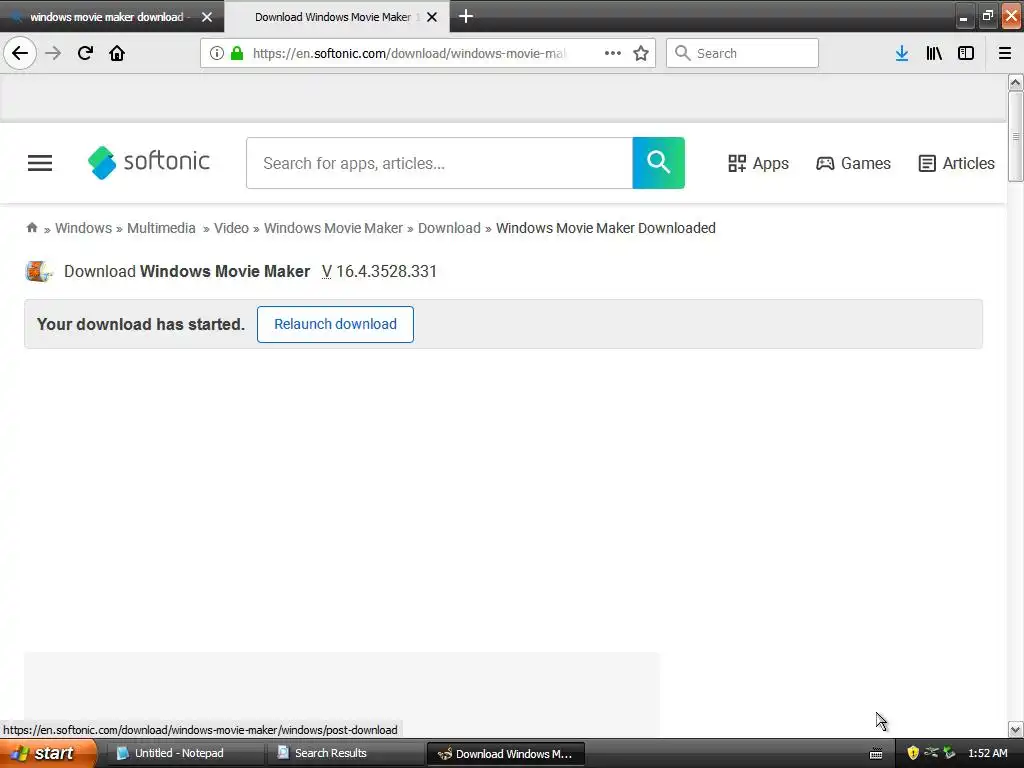This screenshot has width=1024, height=768.
Task: Click version text 16.4.3528.331
Action: [386, 271]
